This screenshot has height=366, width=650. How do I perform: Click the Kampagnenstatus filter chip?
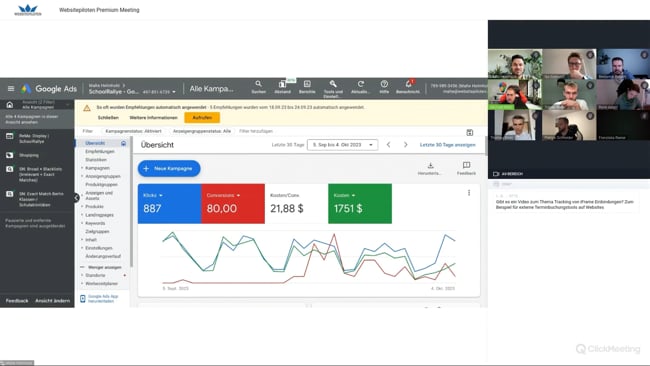pos(133,131)
